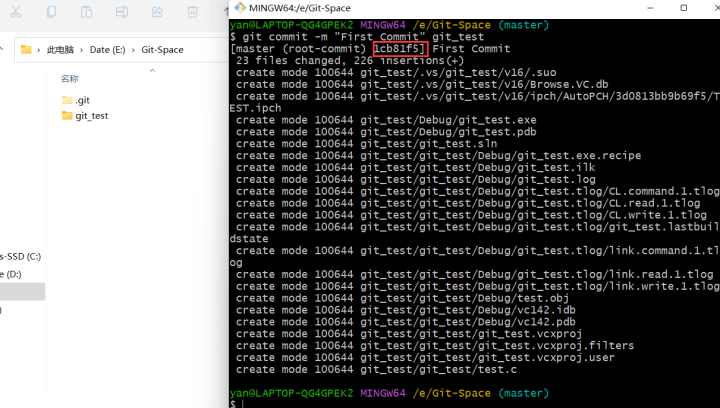Expand chevron between 此电脑 and Date (E:)

point(82,50)
